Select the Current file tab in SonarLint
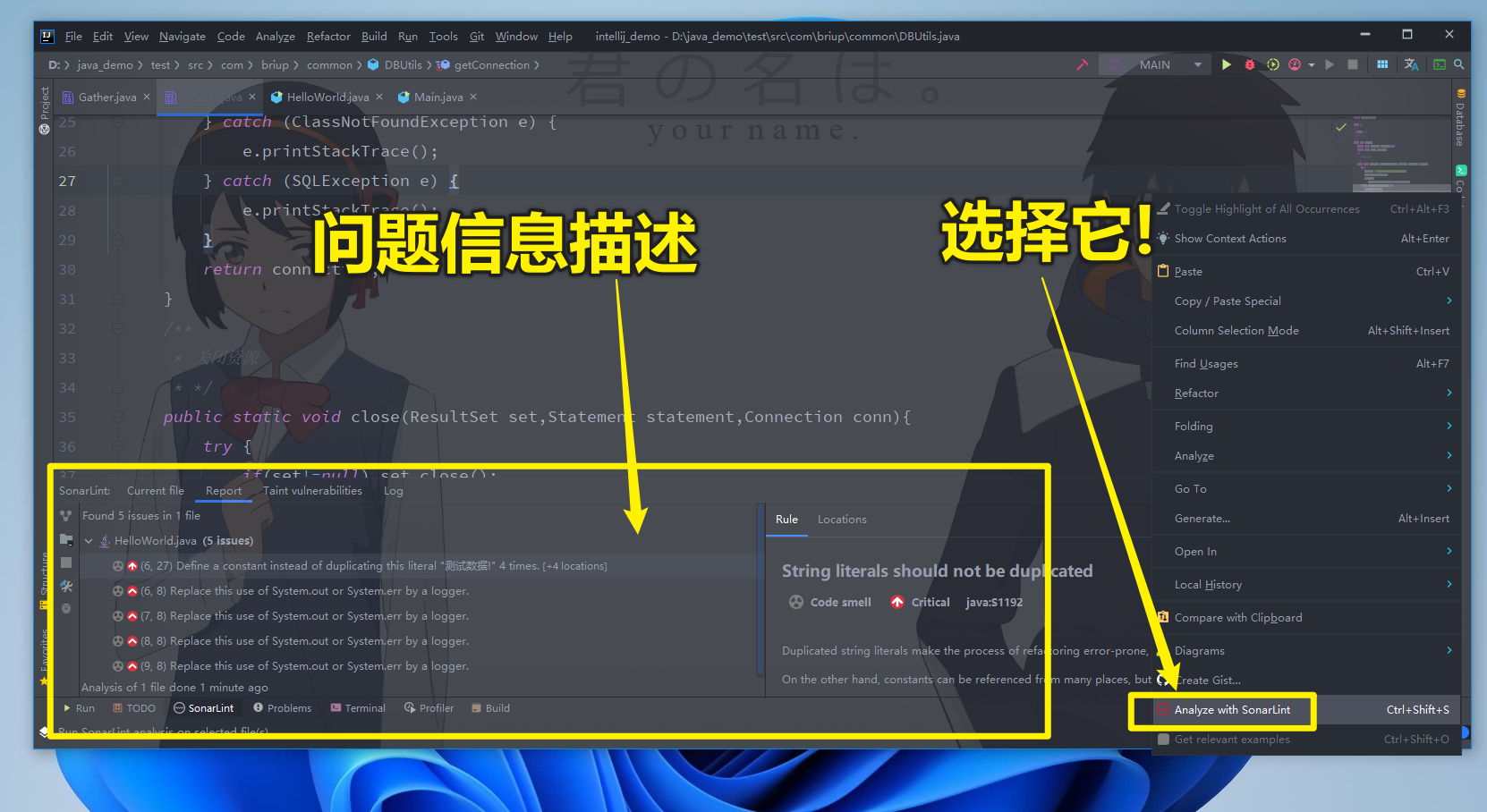The image size is (1487, 812). pyautogui.click(x=156, y=491)
